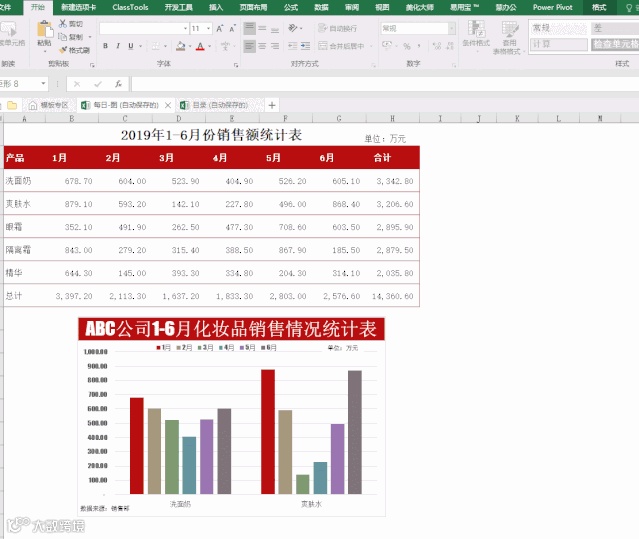Toggle underline formatting
The height and width of the screenshot is (539, 639).
(x=131, y=46)
